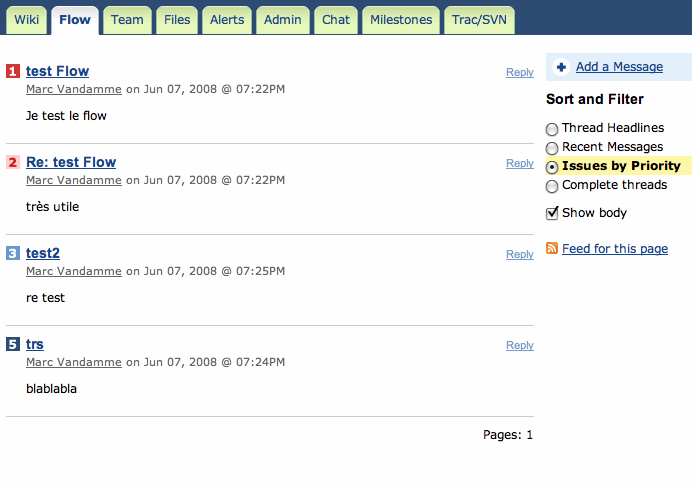The image size is (692, 486).
Task: Go to the Trac/SVN tab
Action: click(x=480, y=20)
